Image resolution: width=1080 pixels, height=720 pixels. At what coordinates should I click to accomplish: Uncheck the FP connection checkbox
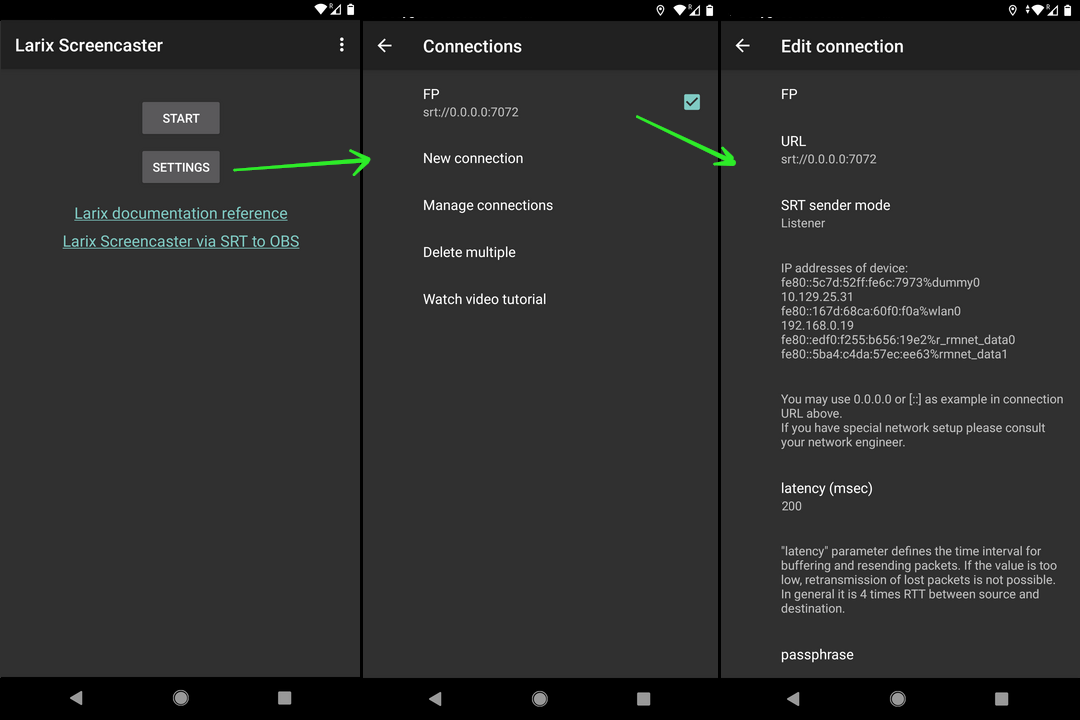(x=692, y=101)
